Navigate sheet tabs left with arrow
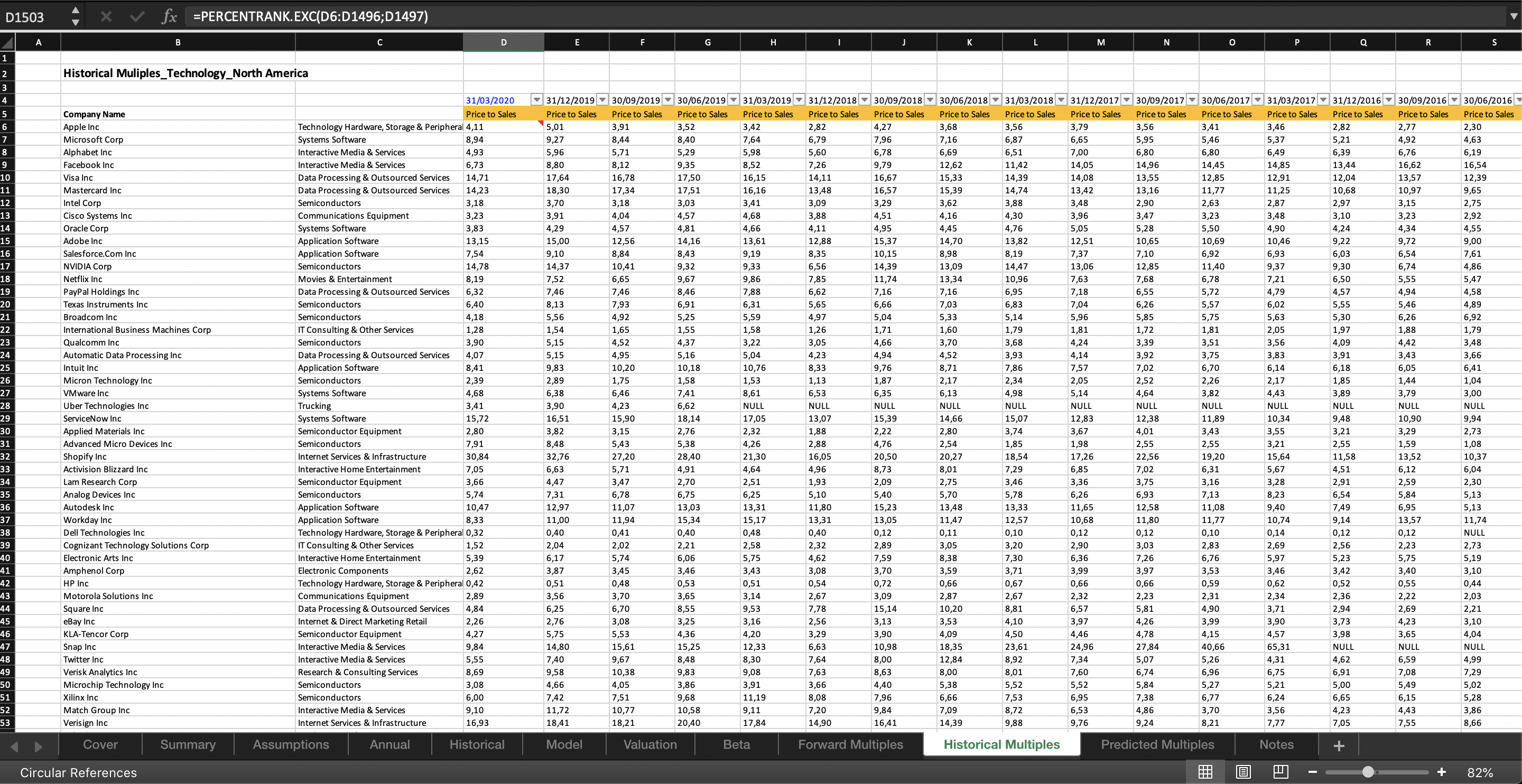The image size is (1522, 784). pyautogui.click(x=15, y=746)
